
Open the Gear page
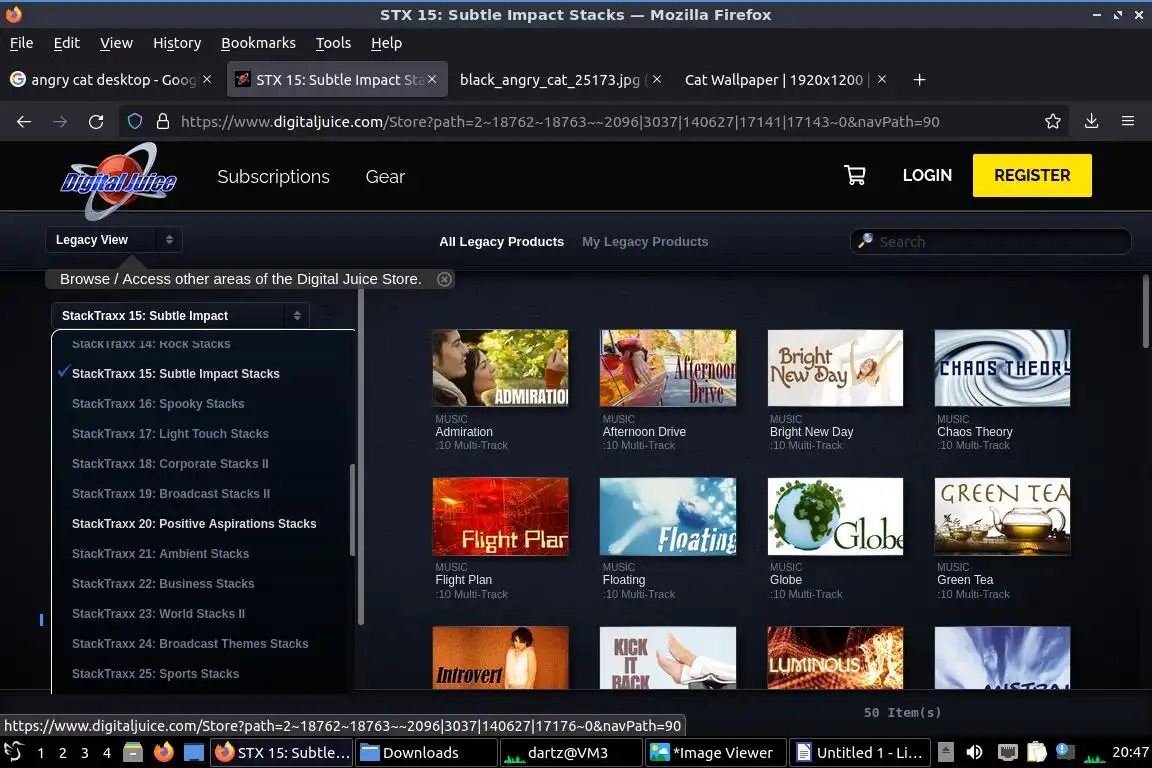pos(385,176)
